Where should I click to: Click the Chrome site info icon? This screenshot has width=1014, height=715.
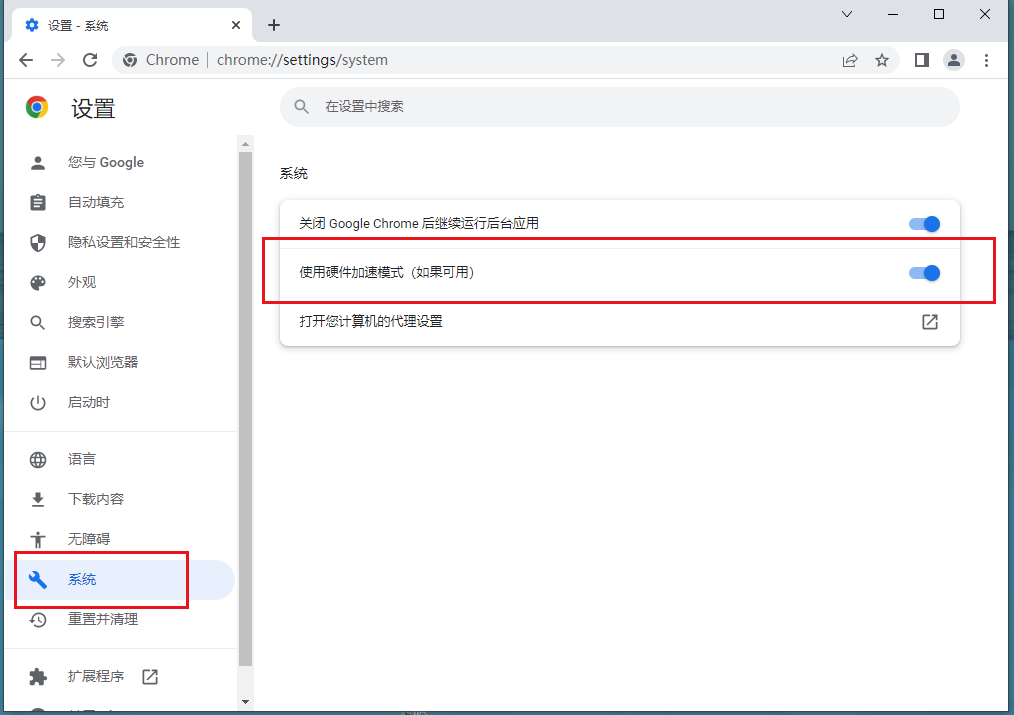[x=130, y=60]
